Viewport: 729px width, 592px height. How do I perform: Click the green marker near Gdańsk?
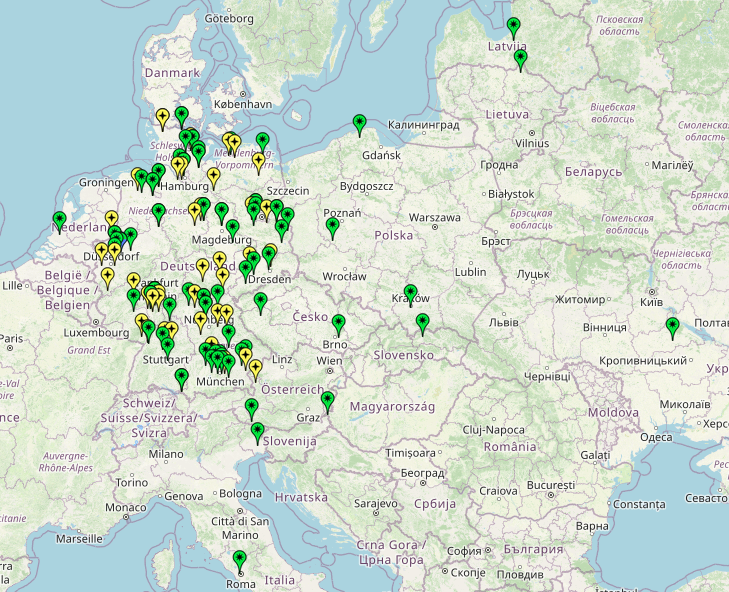[360, 125]
